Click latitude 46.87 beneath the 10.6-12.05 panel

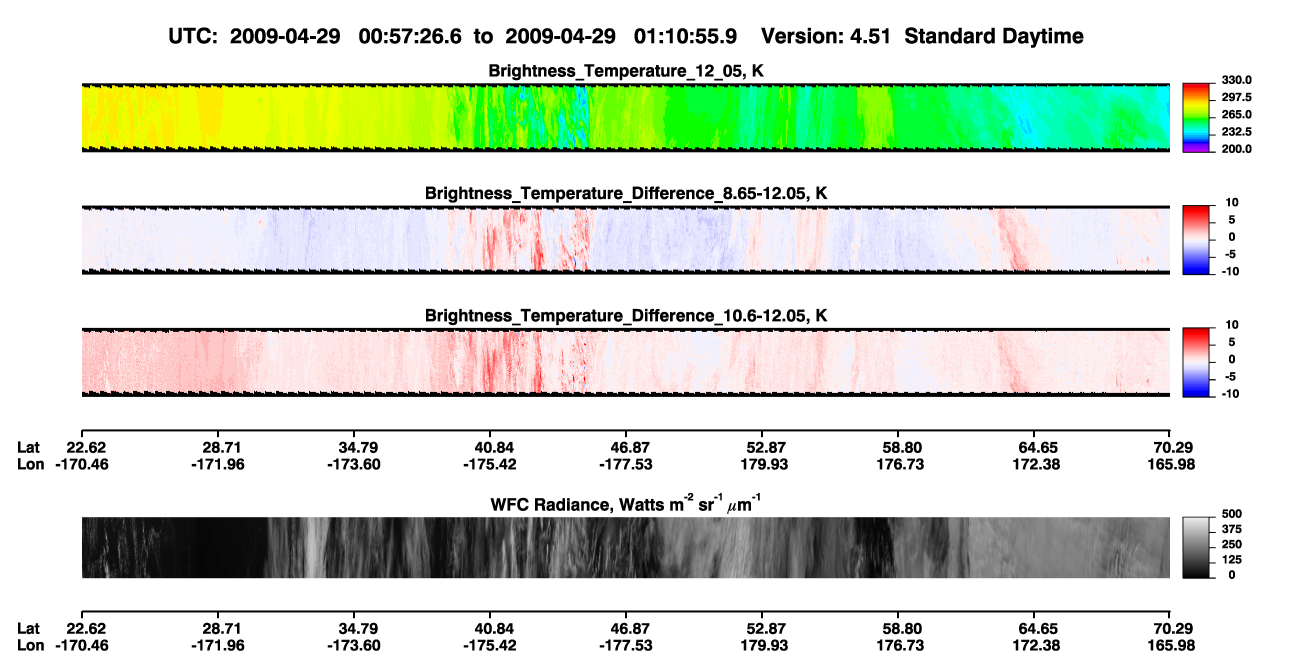[626, 447]
